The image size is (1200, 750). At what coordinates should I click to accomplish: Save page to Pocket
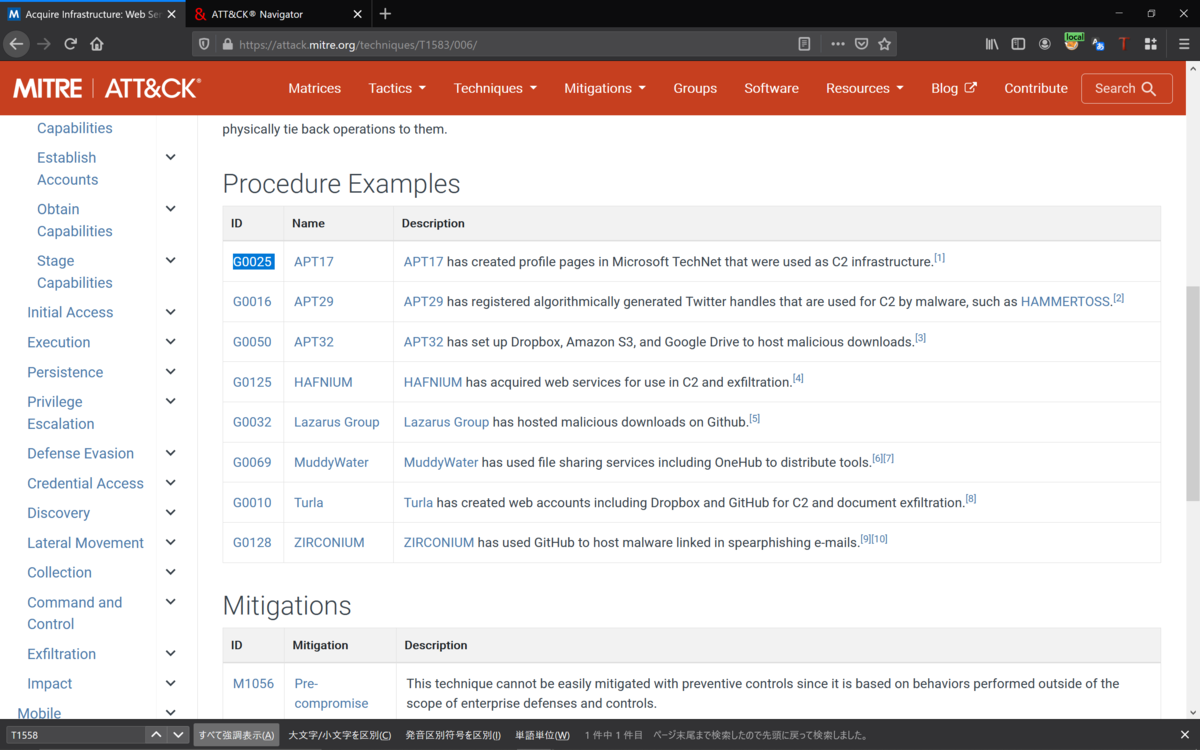pyautogui.click(x=861, y=44)
